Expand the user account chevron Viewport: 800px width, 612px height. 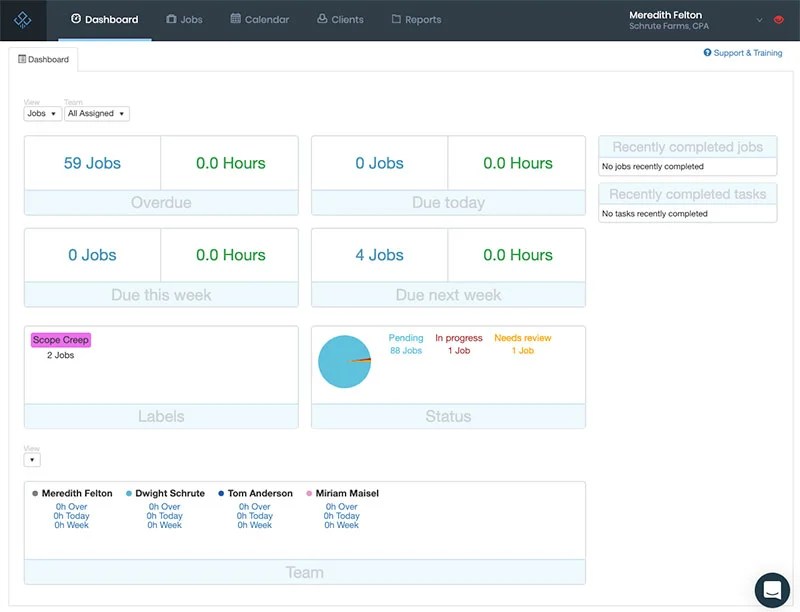coord(759,20)
